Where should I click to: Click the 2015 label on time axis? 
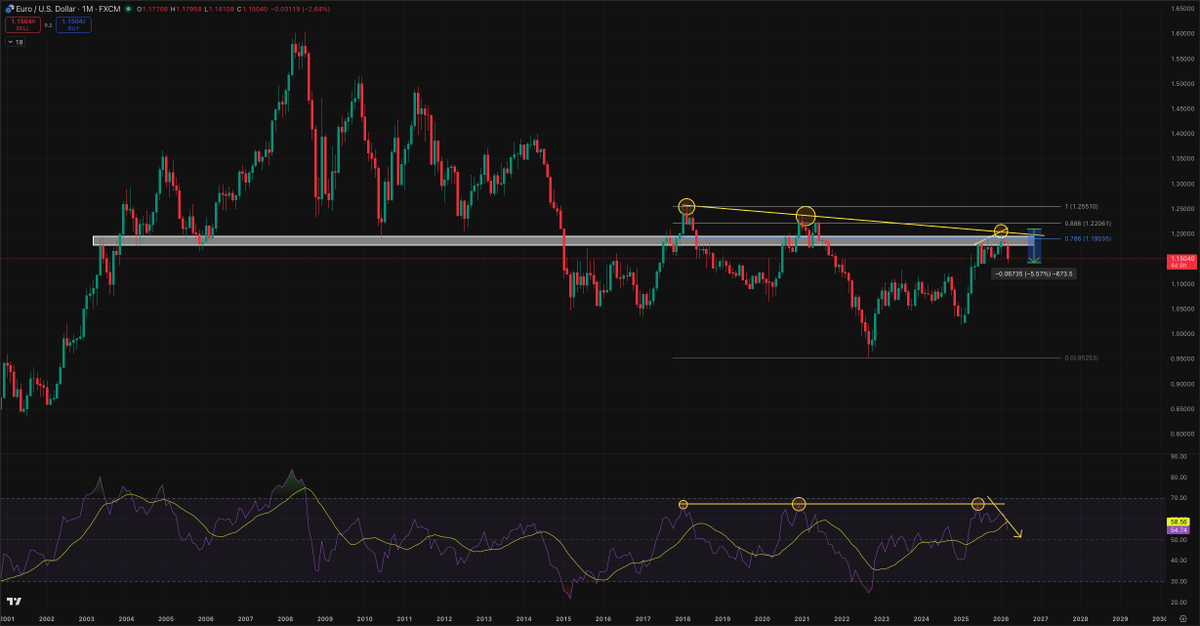(x=563, y=619)
